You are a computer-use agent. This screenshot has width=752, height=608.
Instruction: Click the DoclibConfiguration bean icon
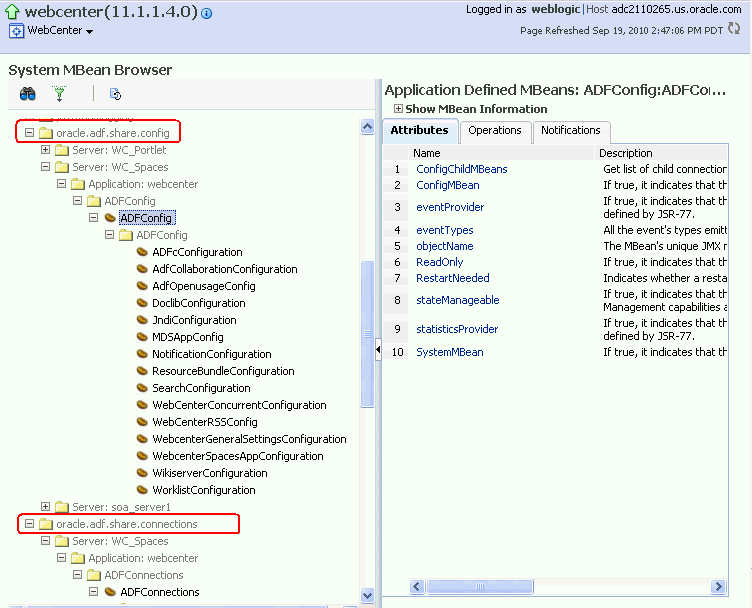pyautogui.click(x=142, y=303)
